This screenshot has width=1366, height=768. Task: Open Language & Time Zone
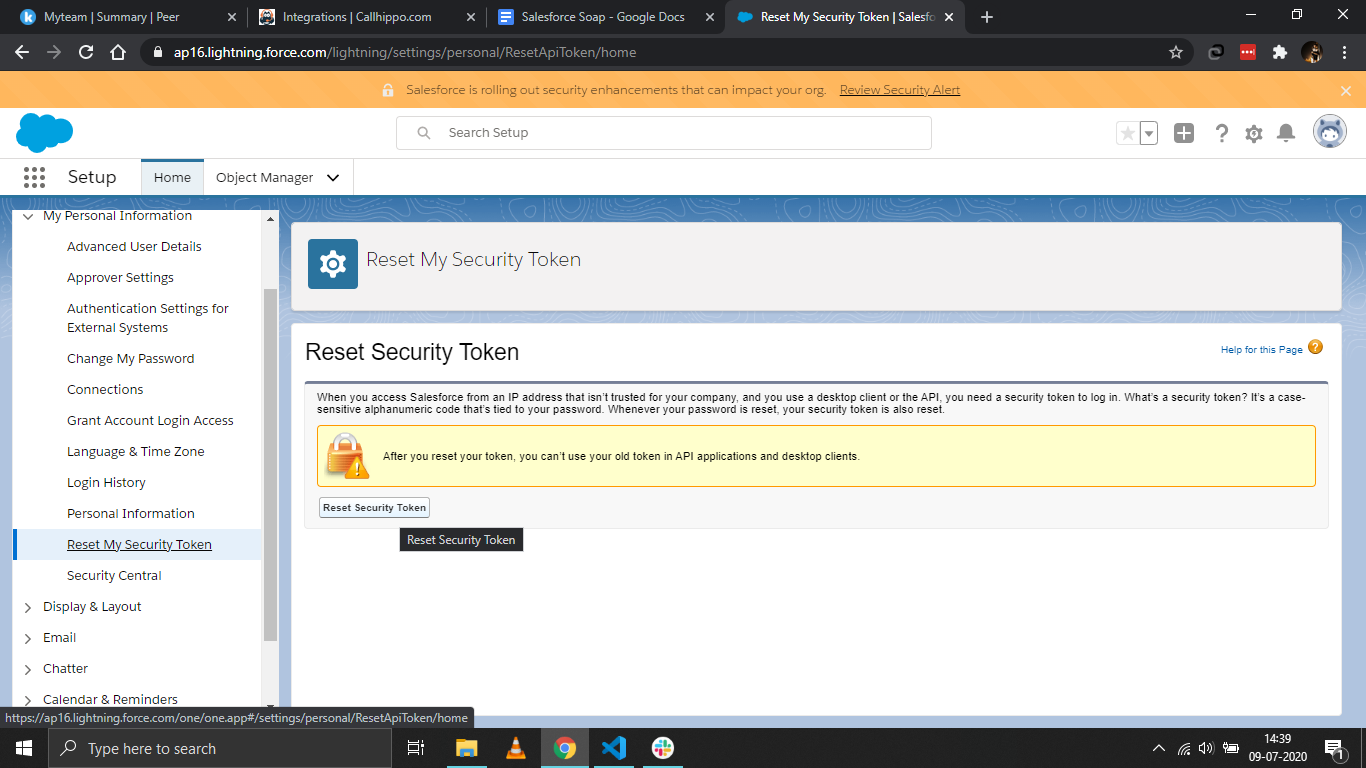pyautogui.click(x=135, y=451)
